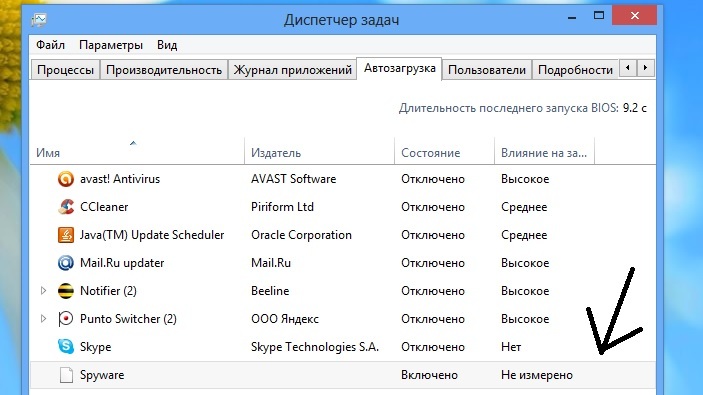The height and width of the screenshot is (395, 703).
Task: Select the Skype startup icon
Action: [66, 347]
